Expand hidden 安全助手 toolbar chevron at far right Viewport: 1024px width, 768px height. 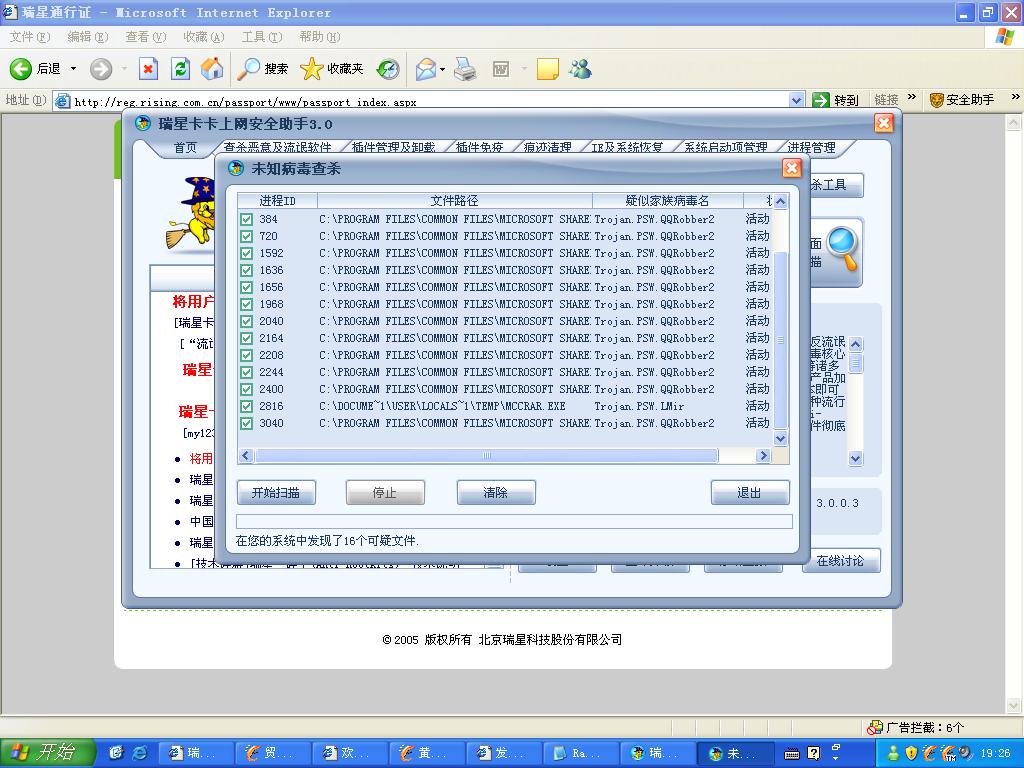[x=1016, y=97]
